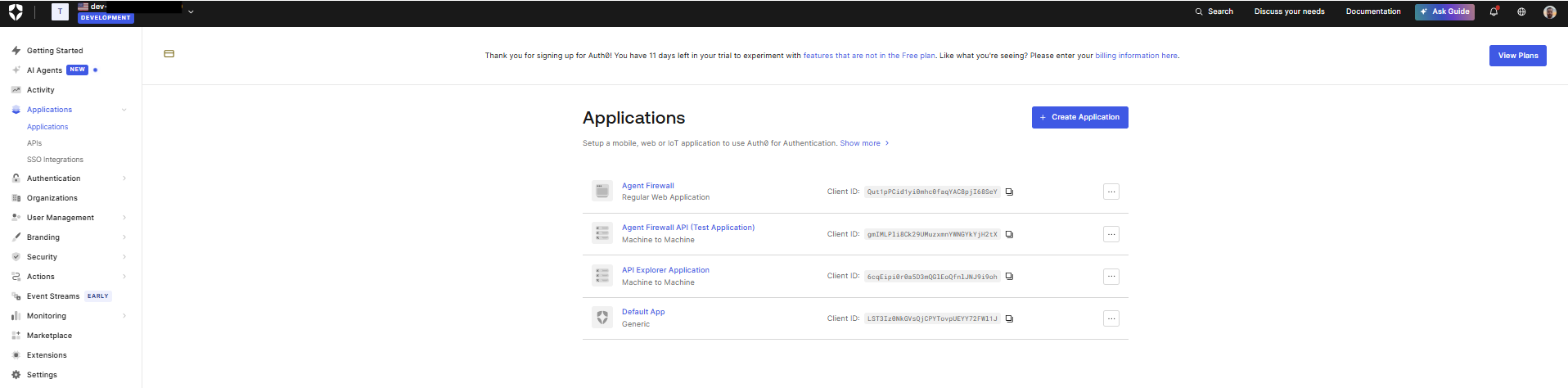Open the language globe icon
The width and height of the screenshot is (1568, 388).
pyautogui.click(x=1521, y=11)
